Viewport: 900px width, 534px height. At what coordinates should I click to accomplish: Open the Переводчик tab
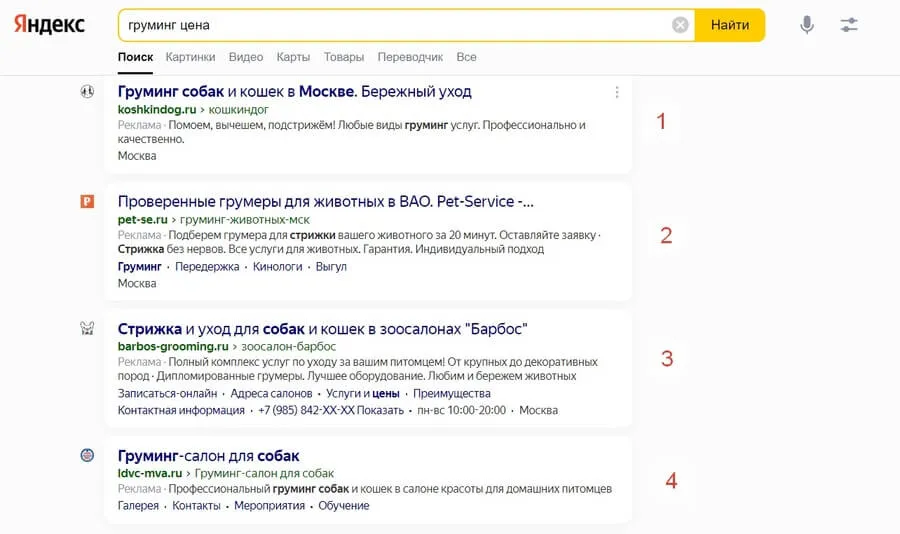[x=410, y=57]
